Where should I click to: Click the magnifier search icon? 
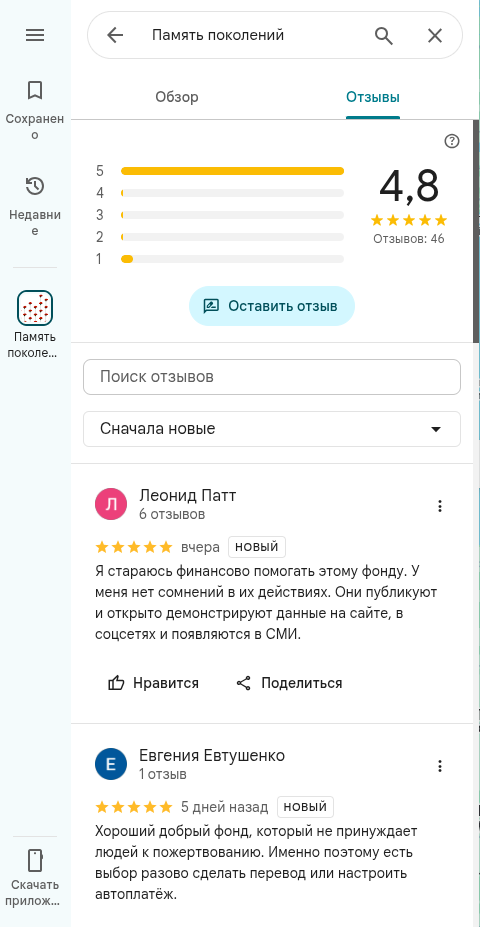point(384,35)
